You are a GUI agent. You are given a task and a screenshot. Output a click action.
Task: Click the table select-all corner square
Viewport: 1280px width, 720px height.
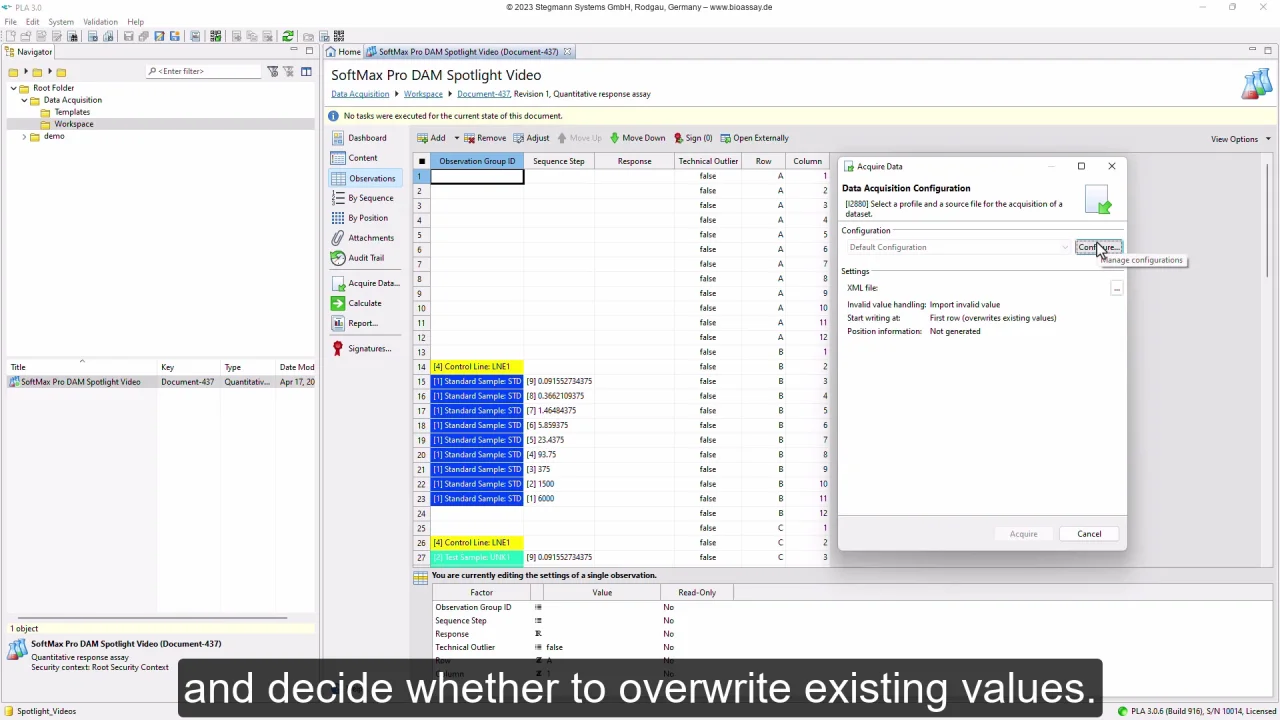(421, 161)
